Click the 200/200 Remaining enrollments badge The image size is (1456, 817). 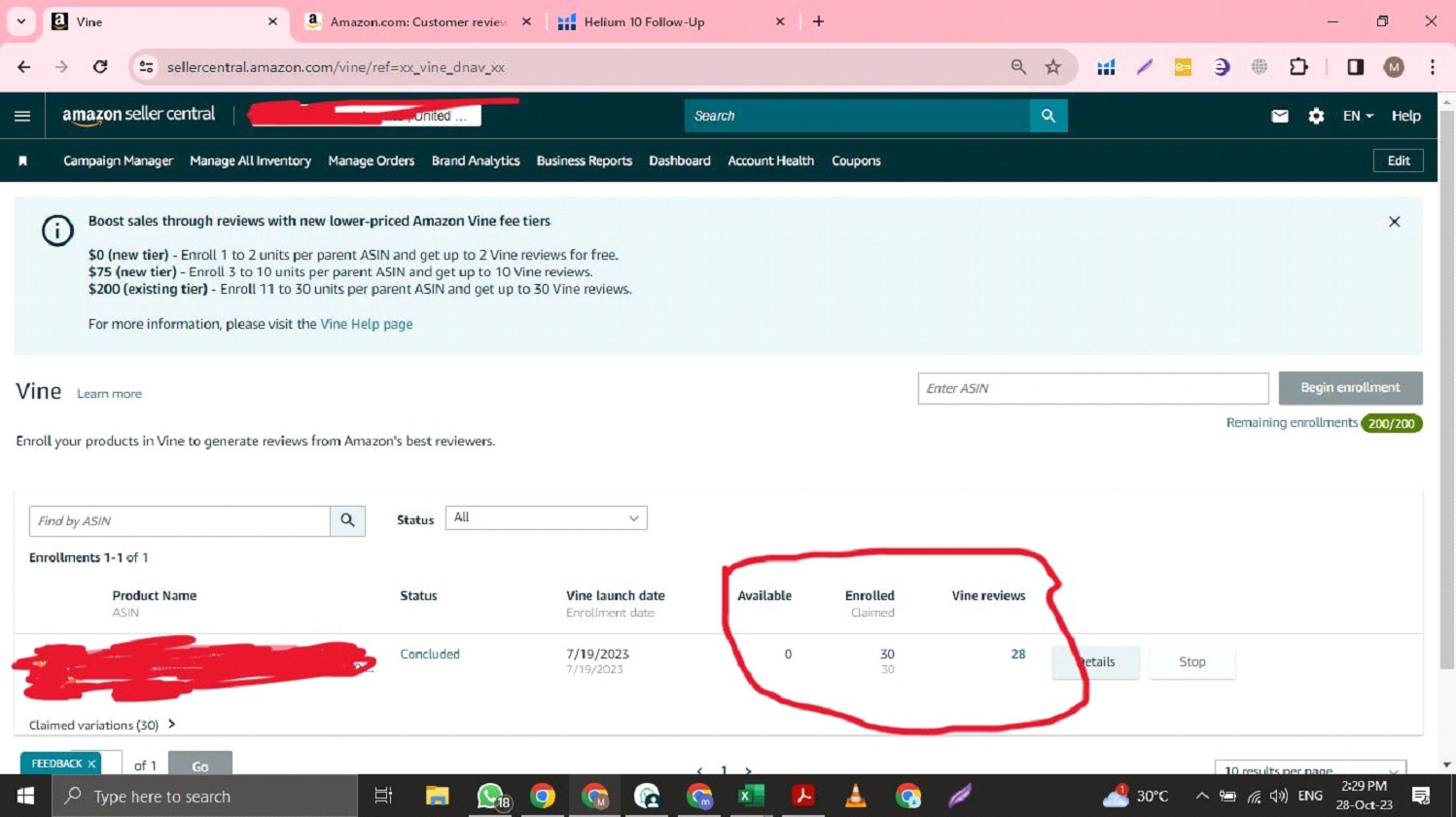coord(1392,423)
